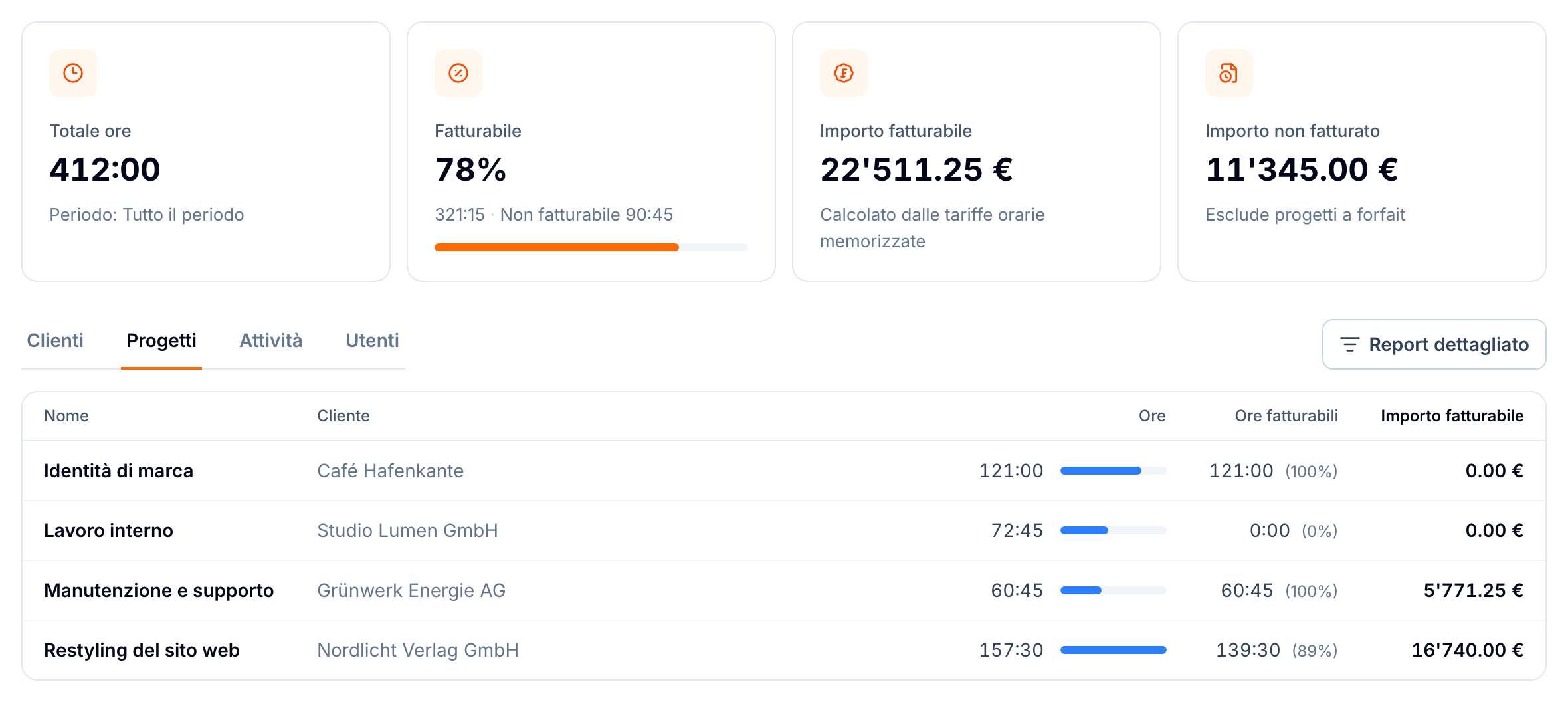Click client Nordlicht Verlag GmbH
Viewport: 1568px width, 702px height.
coord(418,650)
